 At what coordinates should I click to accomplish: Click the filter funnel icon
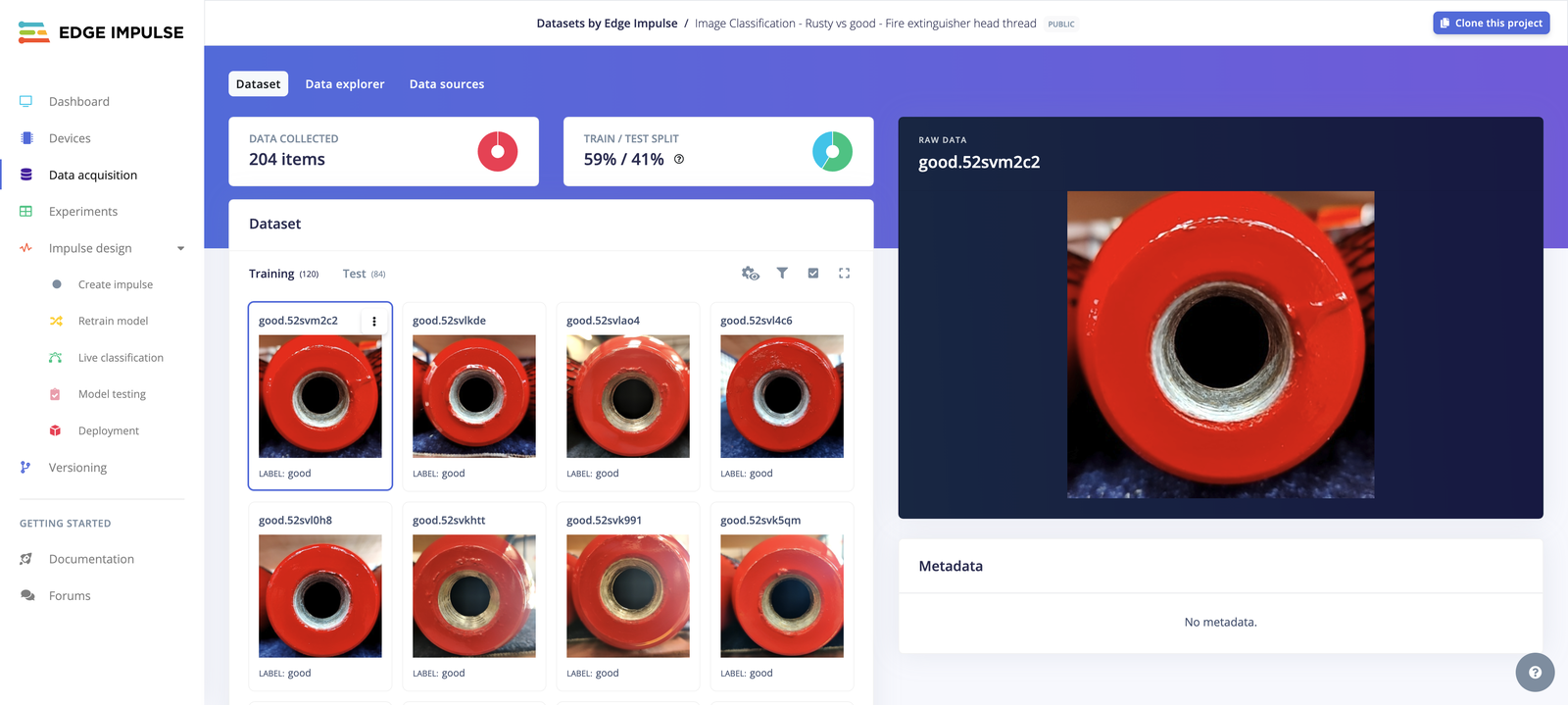782,274
